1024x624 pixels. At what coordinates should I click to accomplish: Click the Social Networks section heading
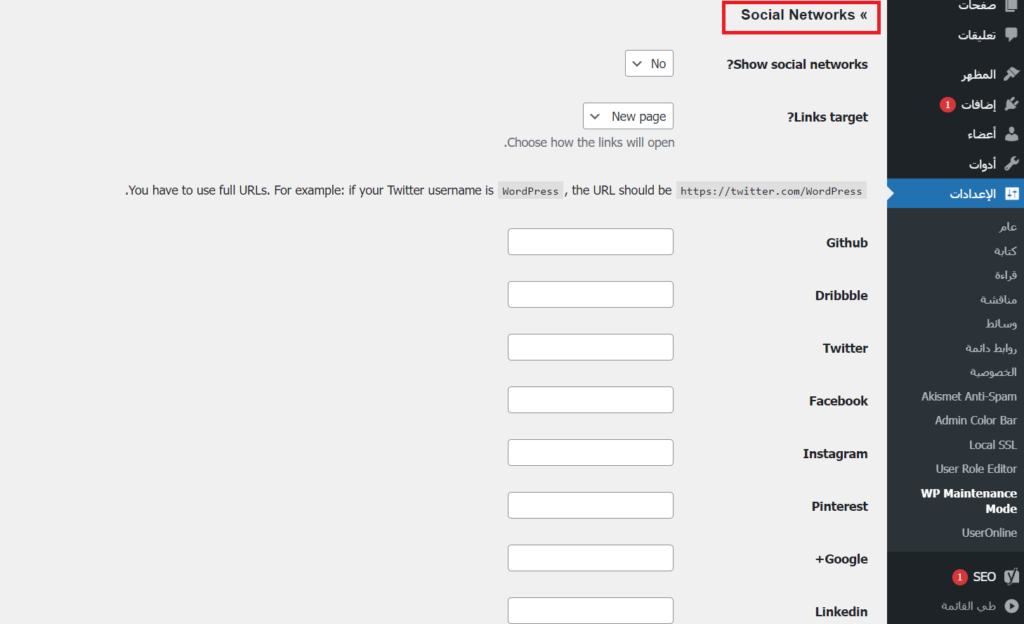[804, 15]
